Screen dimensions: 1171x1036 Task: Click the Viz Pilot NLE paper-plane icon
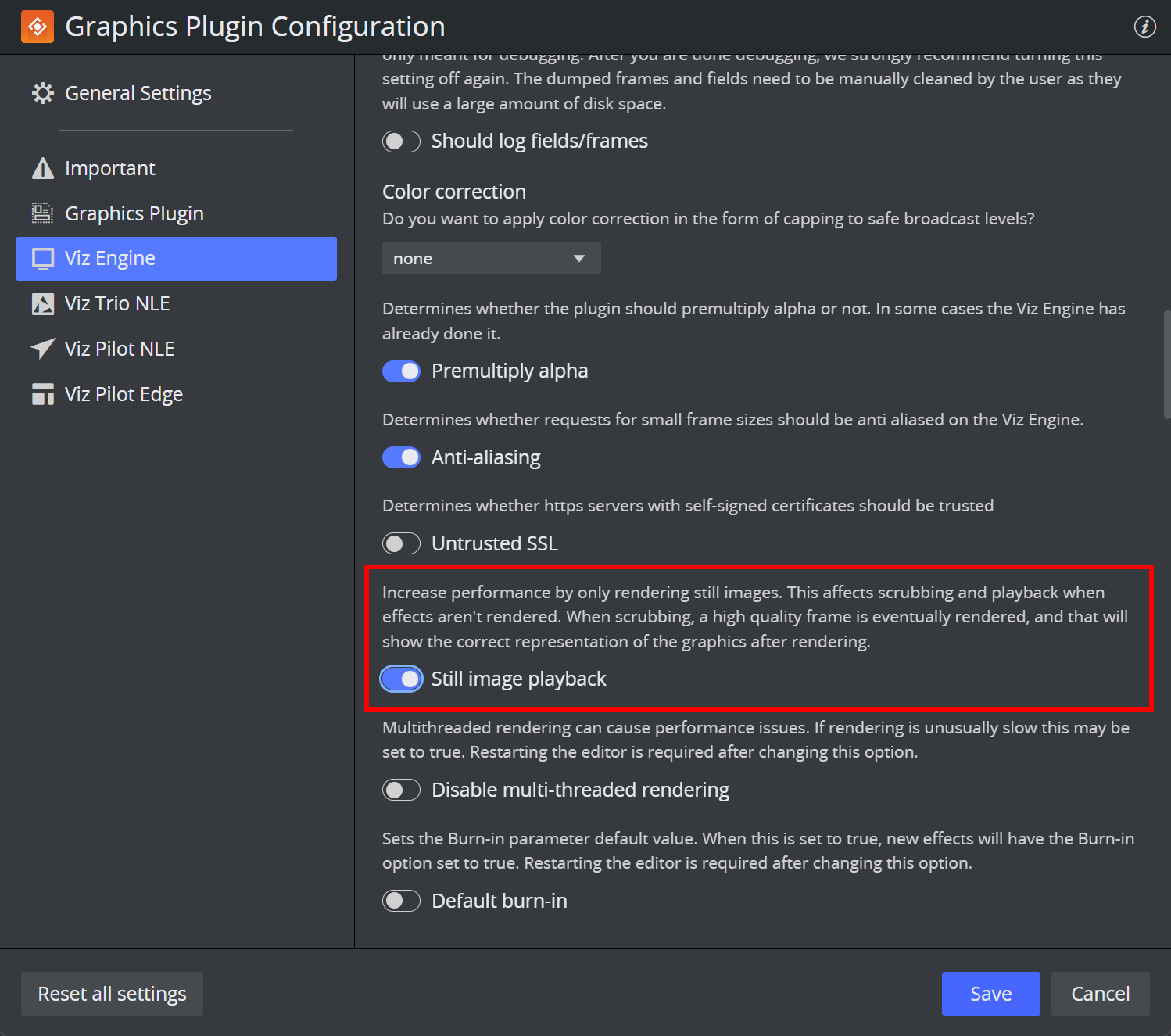[x=43, y=349]
